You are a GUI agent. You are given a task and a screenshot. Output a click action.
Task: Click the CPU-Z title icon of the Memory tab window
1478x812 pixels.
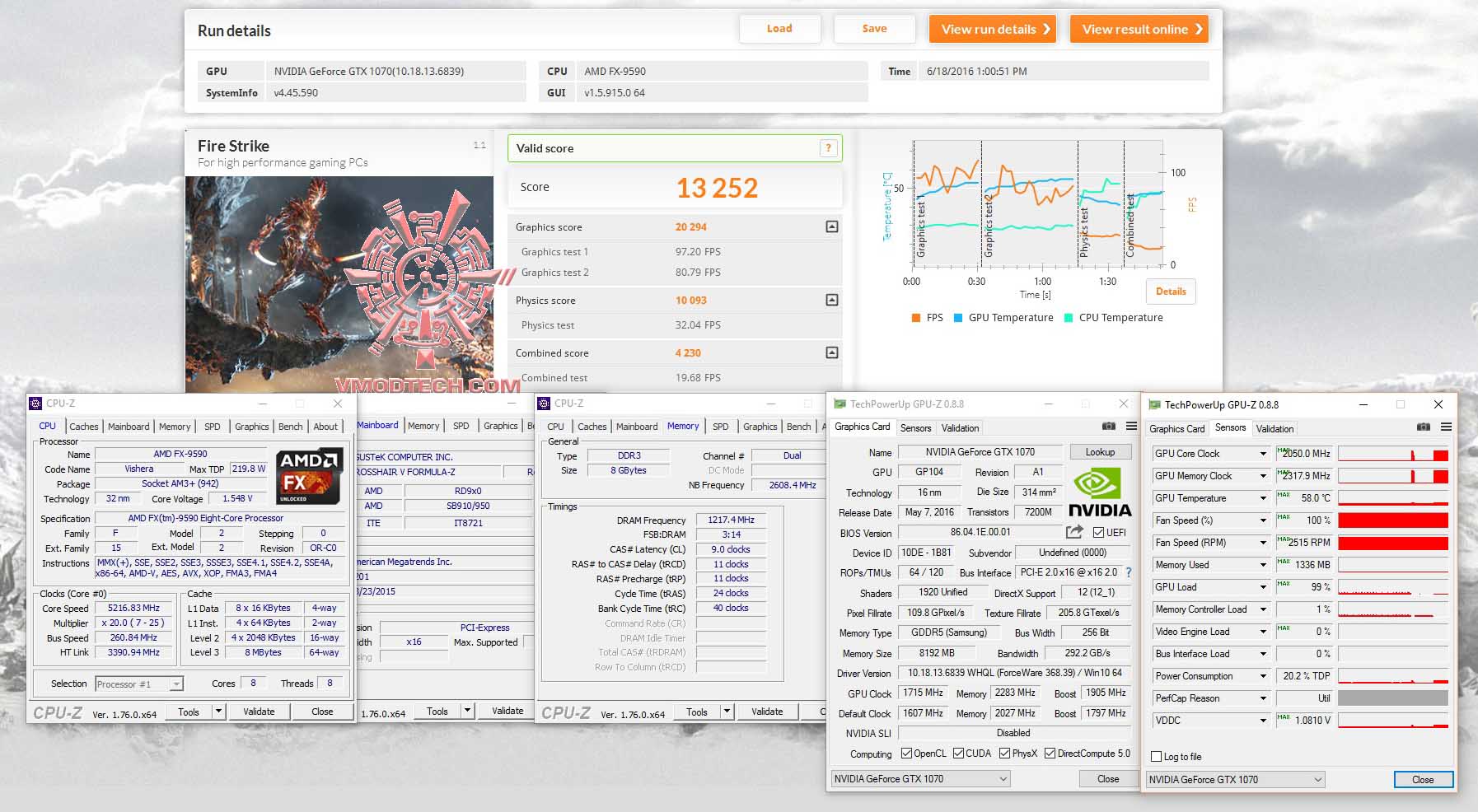click(x=544, y=404)
